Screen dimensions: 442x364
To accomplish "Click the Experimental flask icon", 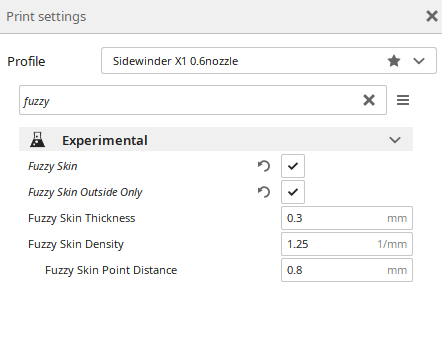I will point(37,140).
